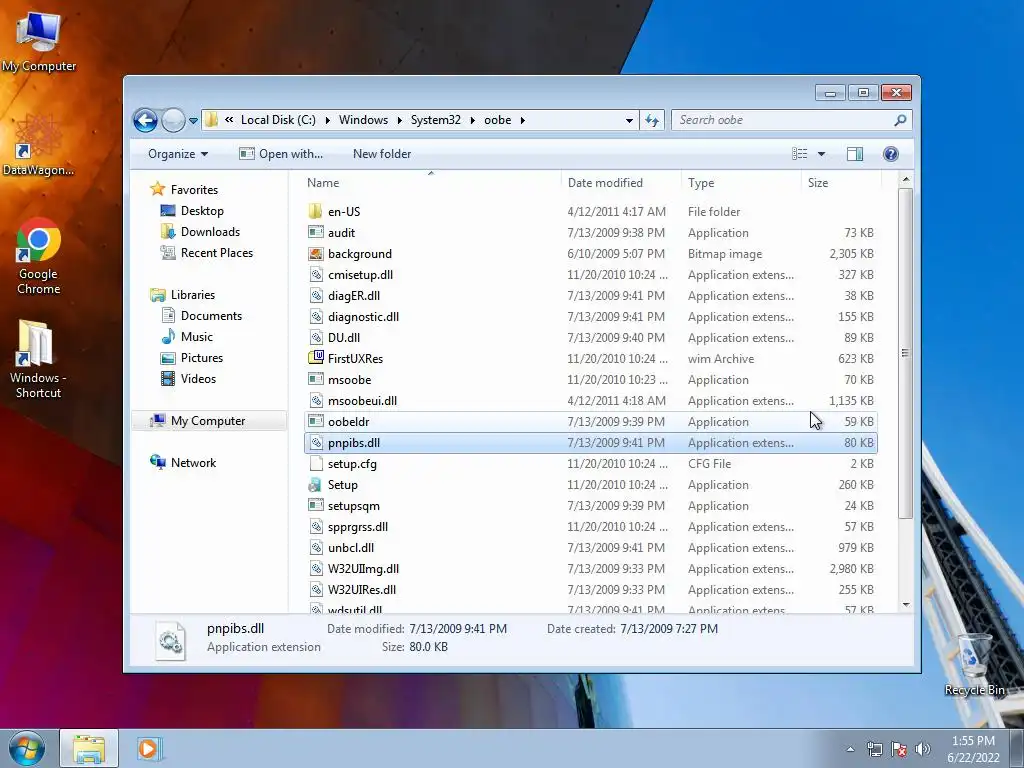Open Windows Explorer from the taskbar

click(x=89, y=748)
